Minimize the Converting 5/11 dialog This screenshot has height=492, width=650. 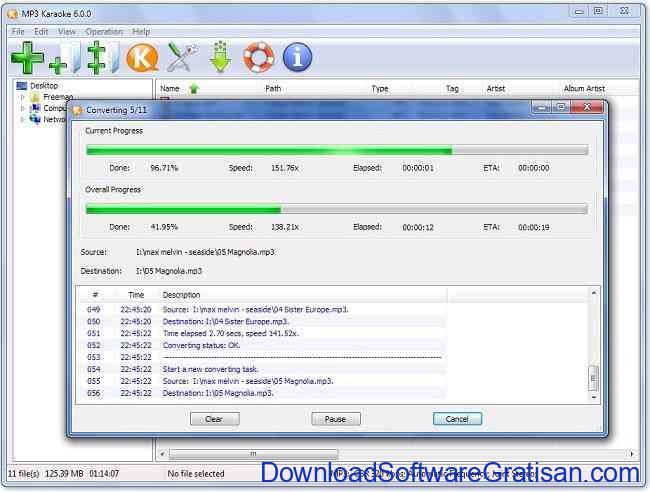tap(541, 107)
